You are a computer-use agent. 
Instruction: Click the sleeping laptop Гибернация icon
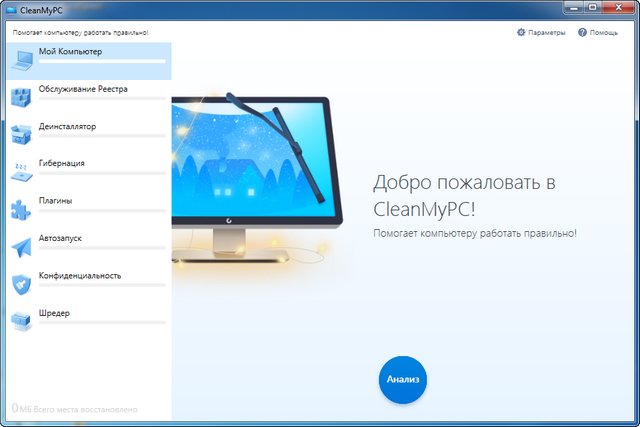(22, 172)
